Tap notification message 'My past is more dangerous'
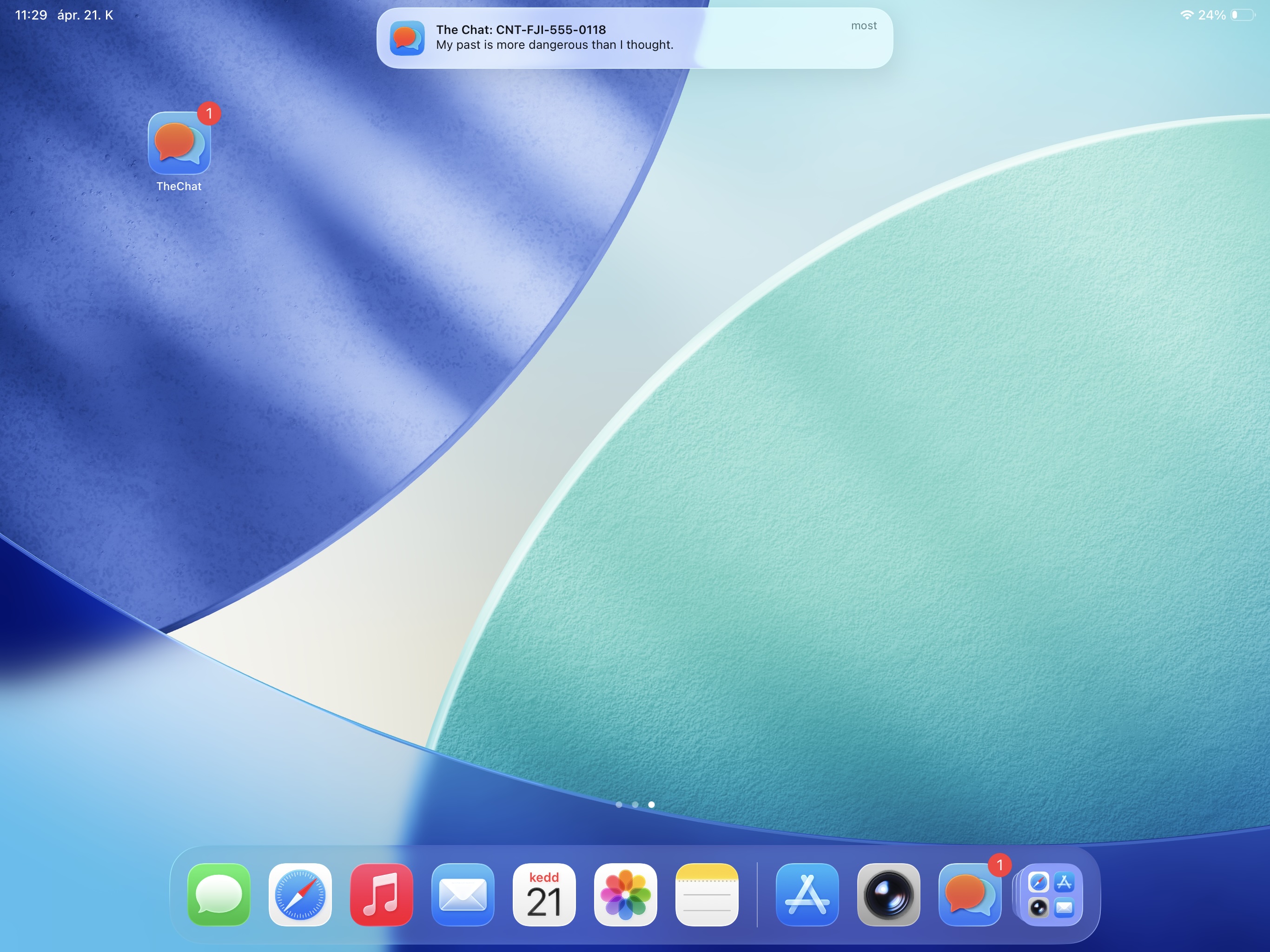The height and width of the screenshot is (952, 1270). (555, 46)
